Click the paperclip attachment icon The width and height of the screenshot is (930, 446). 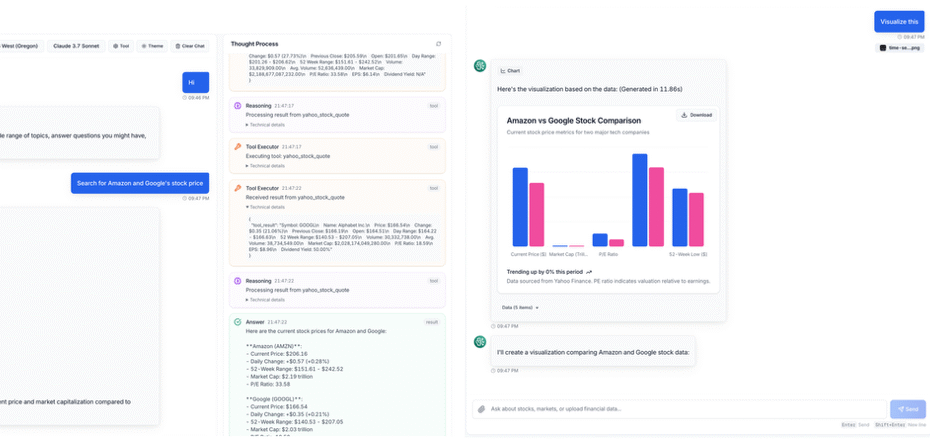pos(482,409)
